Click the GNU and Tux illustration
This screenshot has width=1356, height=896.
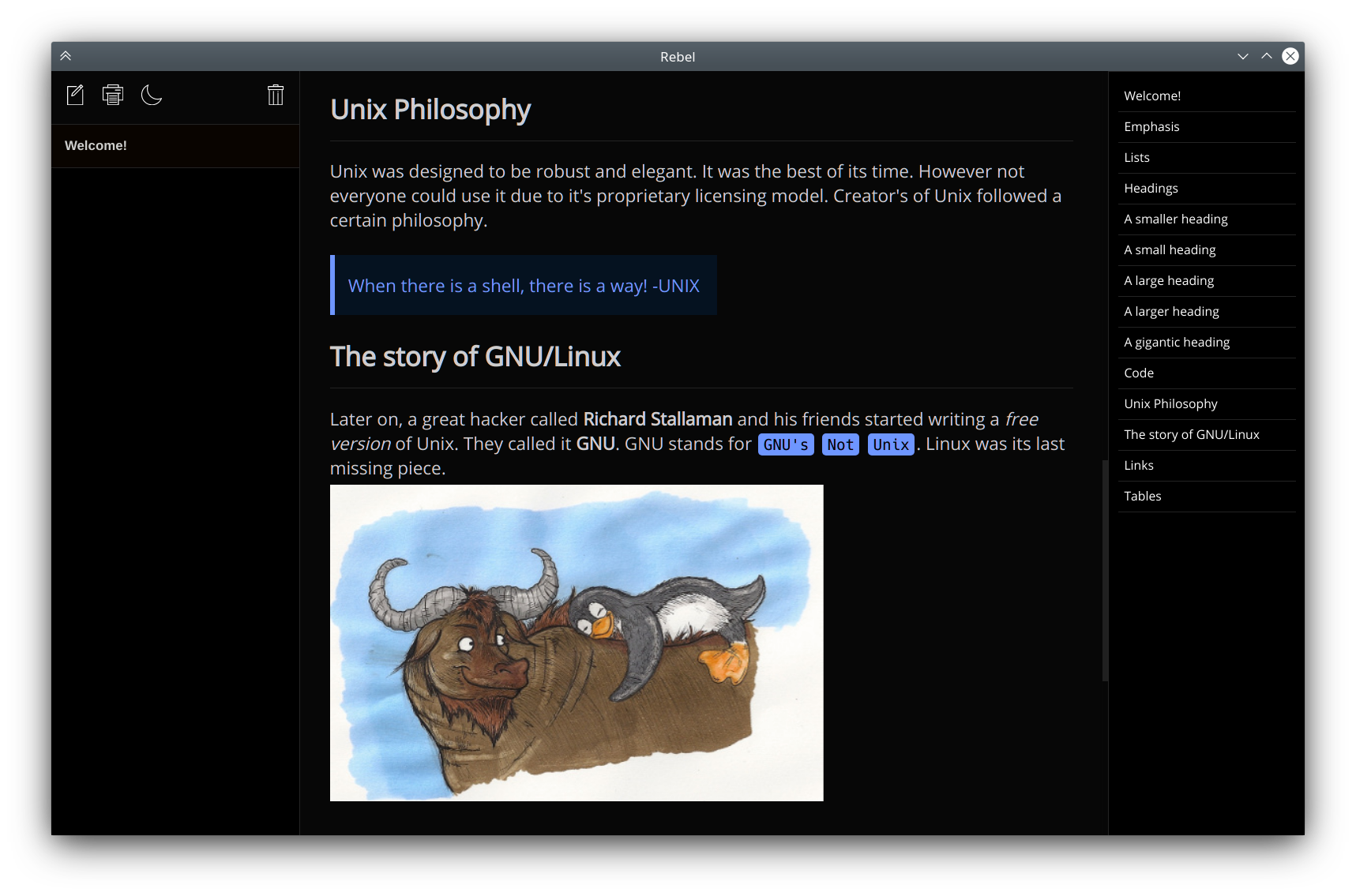coord(577,643)
